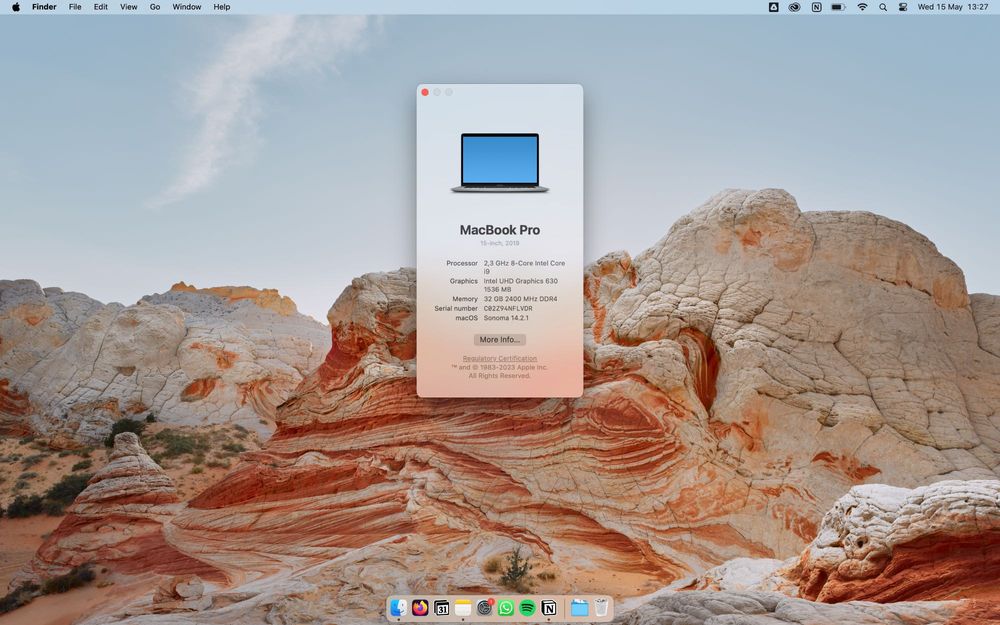Open the Edit menu
Image resolution: width=1000 pixels, height=625 pixels.
click(x=101, y=7)
